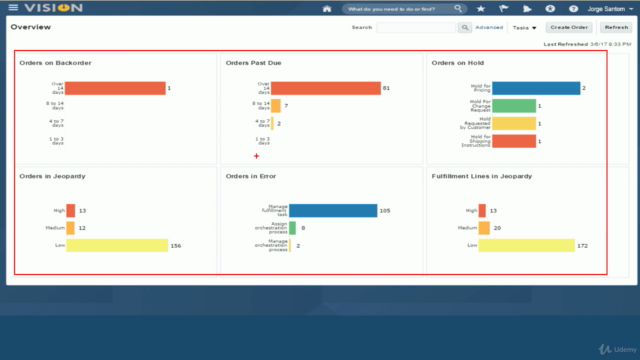Select High bar in Fulfillment Lines in Jeopardy

click(x=482, y=211)
